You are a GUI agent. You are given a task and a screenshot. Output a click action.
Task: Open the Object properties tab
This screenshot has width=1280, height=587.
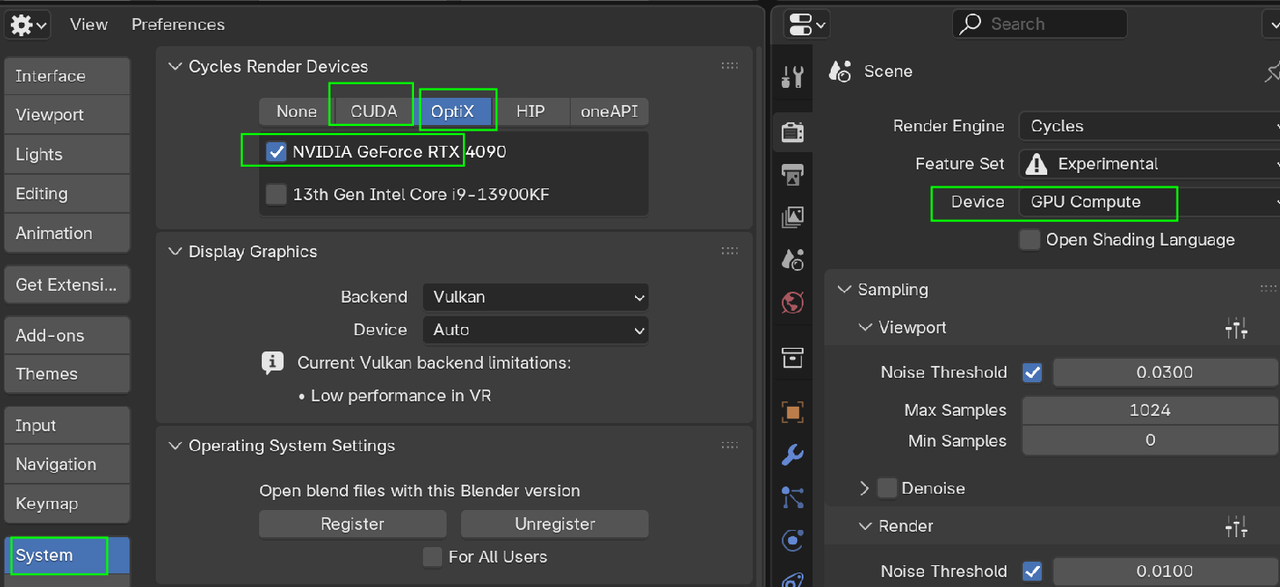pyautogui.click(x=792, y=411)
